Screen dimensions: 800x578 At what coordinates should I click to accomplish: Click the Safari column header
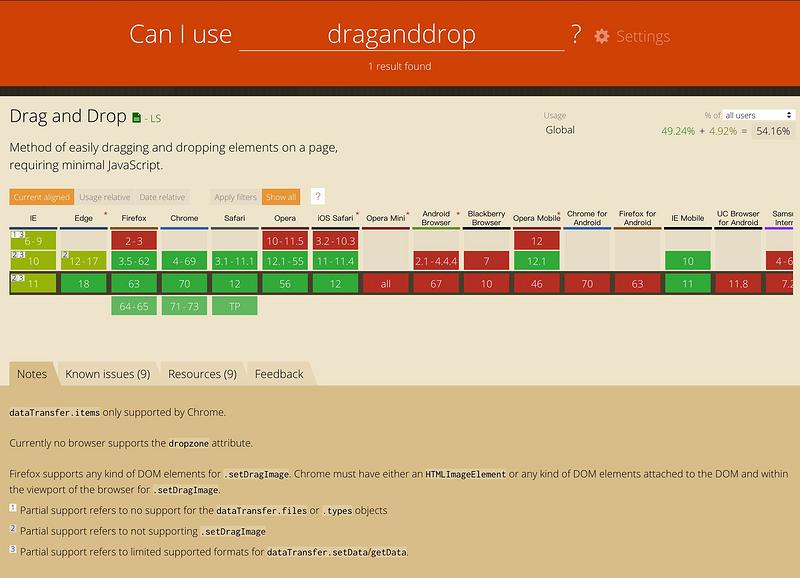point(235,218)
